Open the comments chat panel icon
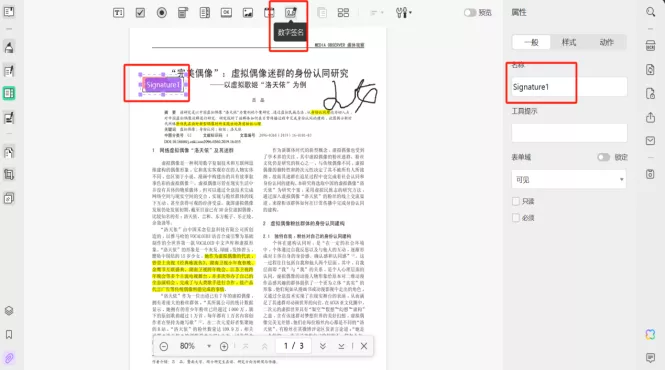This screenshot has height=370, width=665. 651,358
